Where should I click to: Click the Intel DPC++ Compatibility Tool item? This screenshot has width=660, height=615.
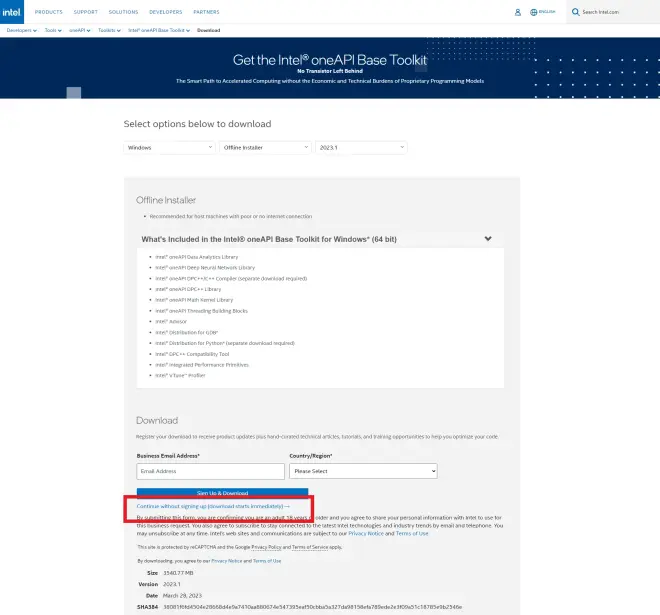pyautogui.click(x=192, y=354)
